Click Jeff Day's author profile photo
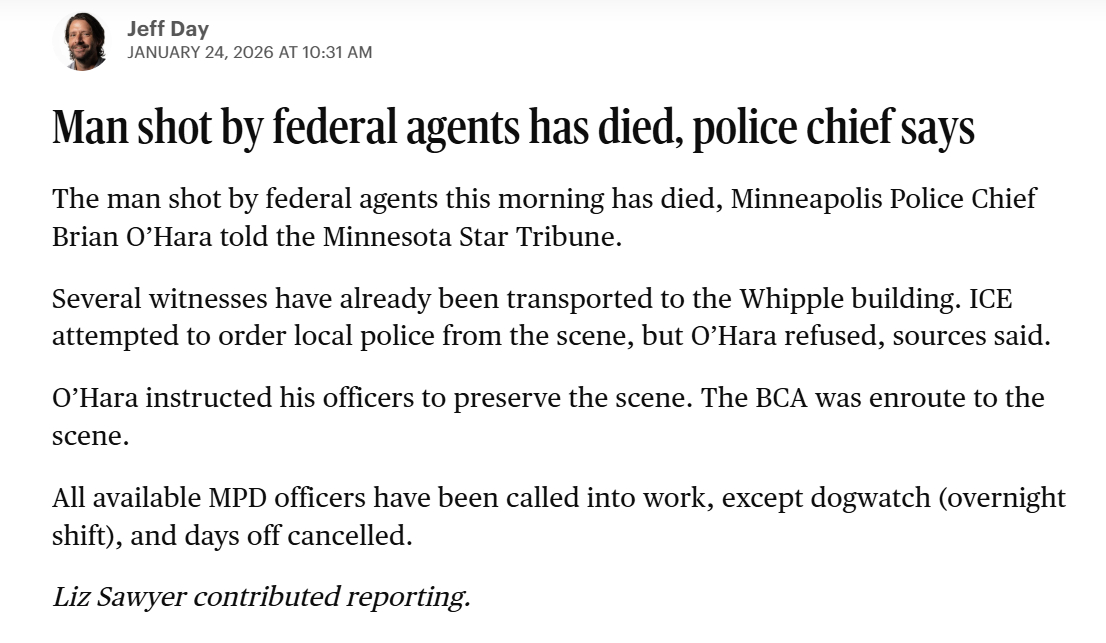The image size is (1106, 643). pos(86,42)
